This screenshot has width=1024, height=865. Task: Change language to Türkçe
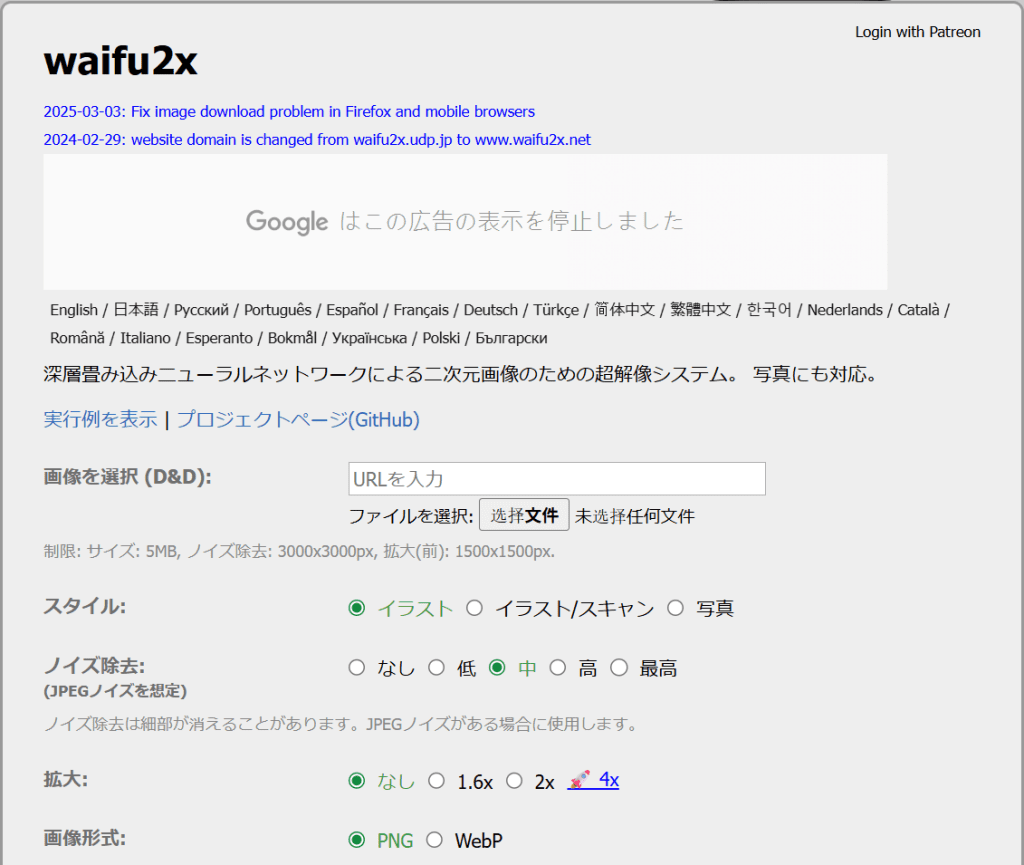tap(556, 310)
